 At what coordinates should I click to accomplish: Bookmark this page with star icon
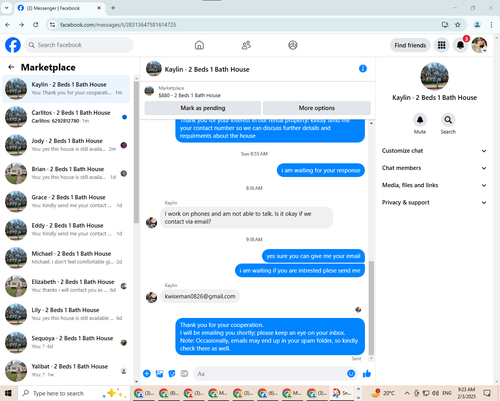[458, 25]
